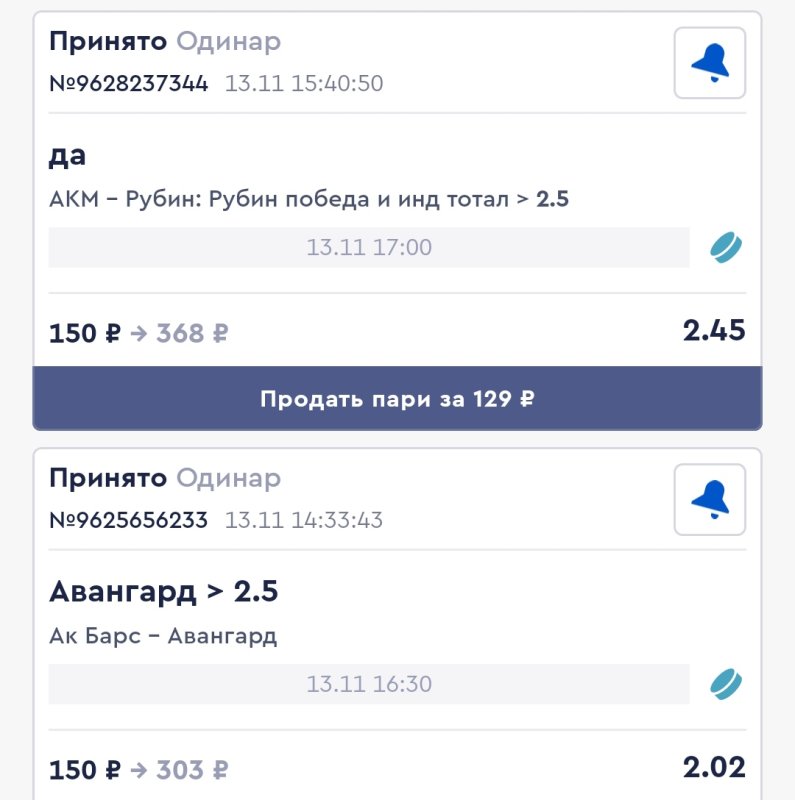Select bet number №9628237344

pos(129,83)
